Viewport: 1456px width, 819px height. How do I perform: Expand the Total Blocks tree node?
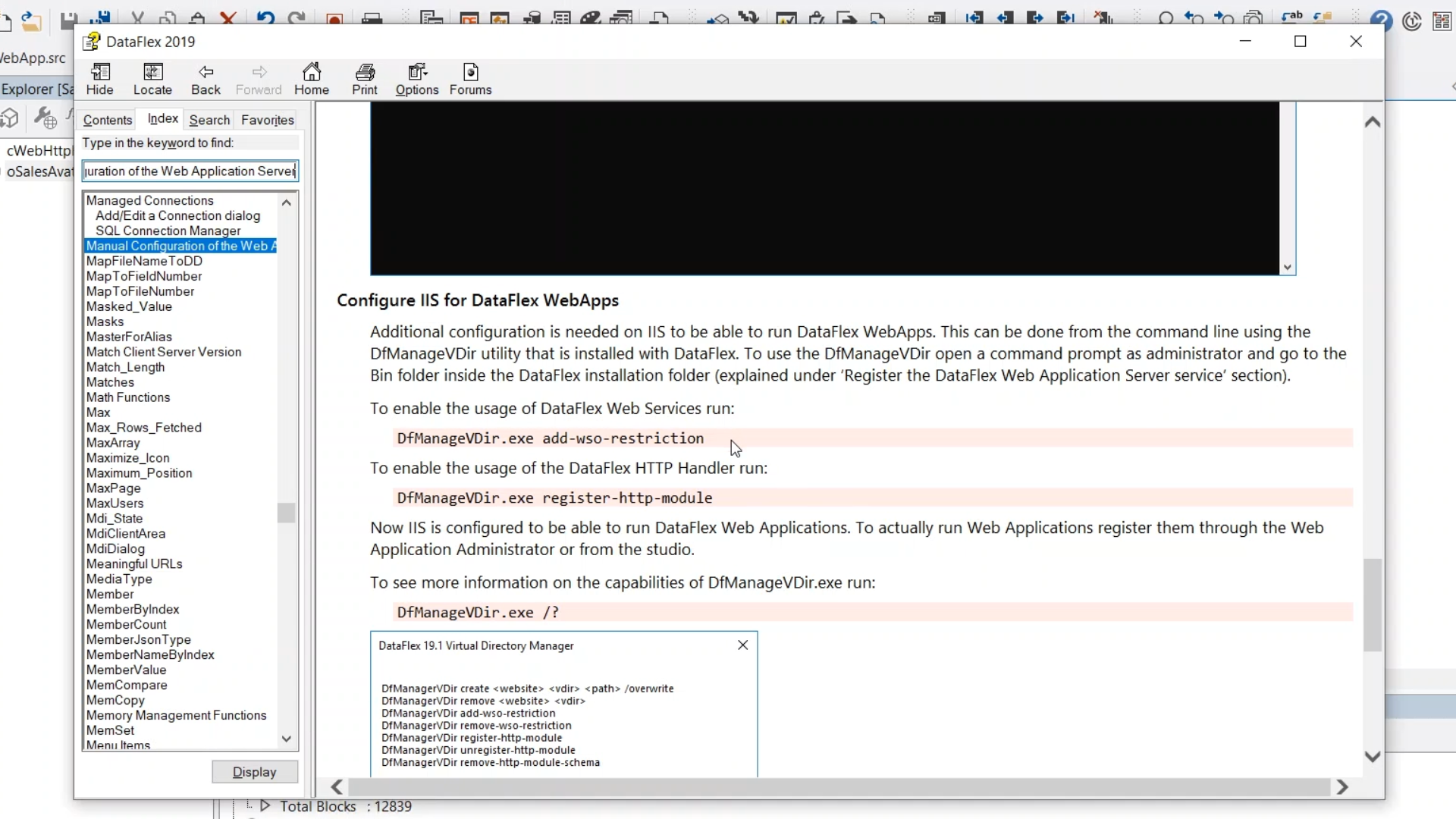point(265,805)
